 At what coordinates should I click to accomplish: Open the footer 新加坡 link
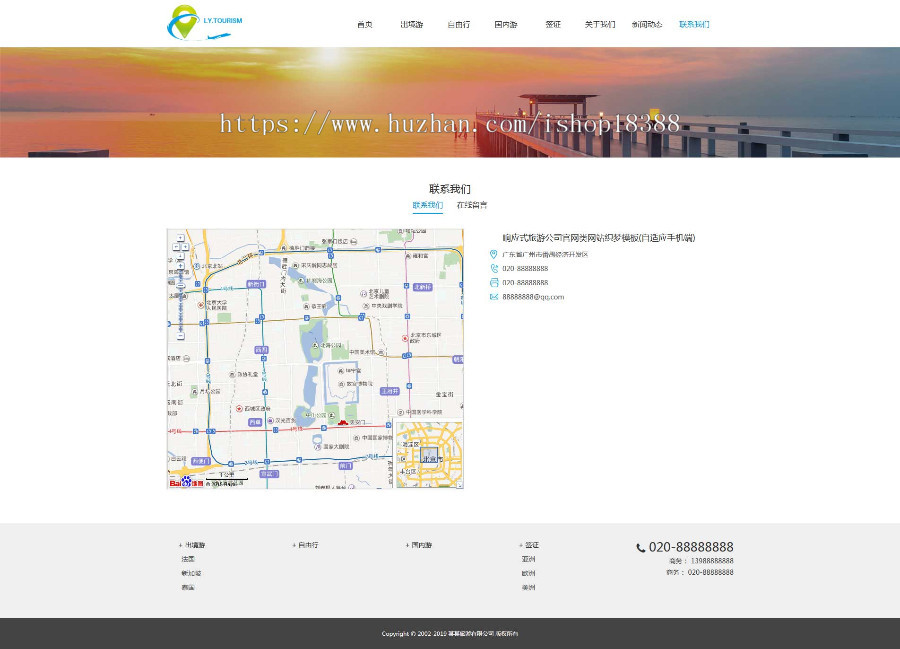(191, 573)
